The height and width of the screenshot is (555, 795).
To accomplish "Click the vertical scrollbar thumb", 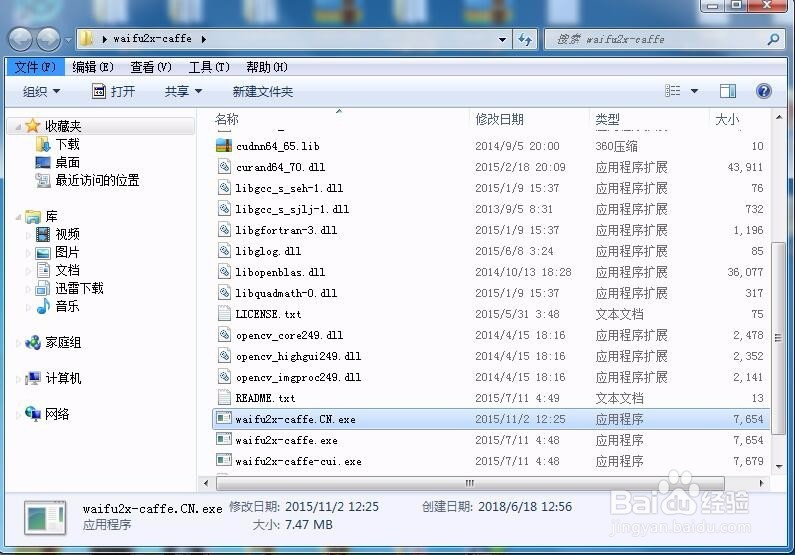I will 778,338.
